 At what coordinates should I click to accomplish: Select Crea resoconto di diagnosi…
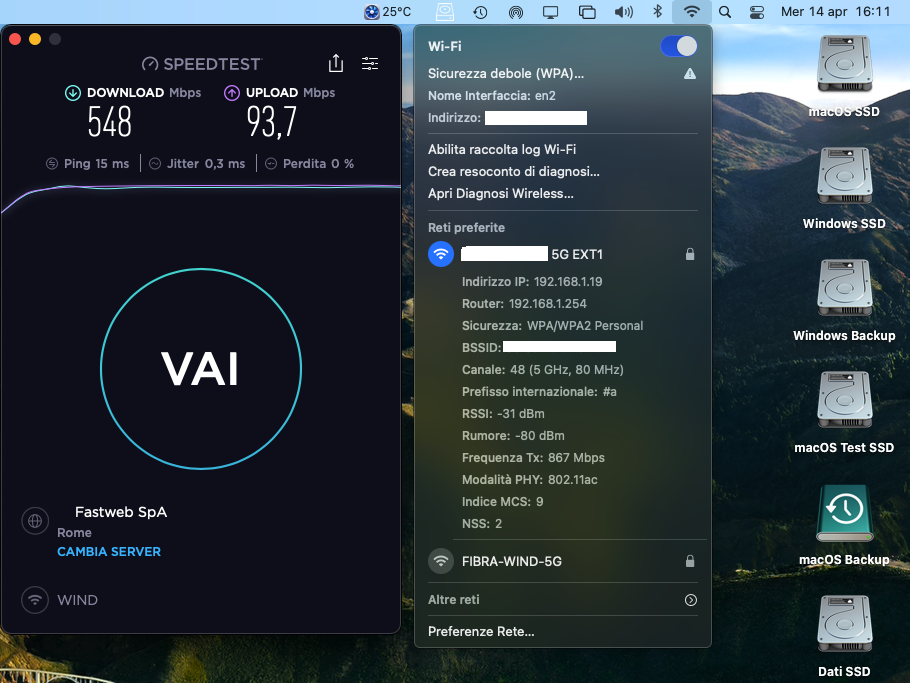pyautogui.click(x=514, y=171)
